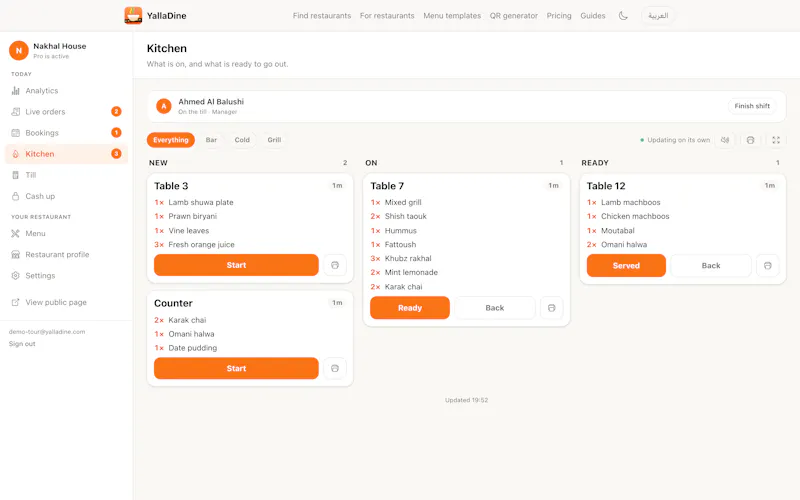
Task: Move Table 12 order Back
Action: [x=711, y=265]
